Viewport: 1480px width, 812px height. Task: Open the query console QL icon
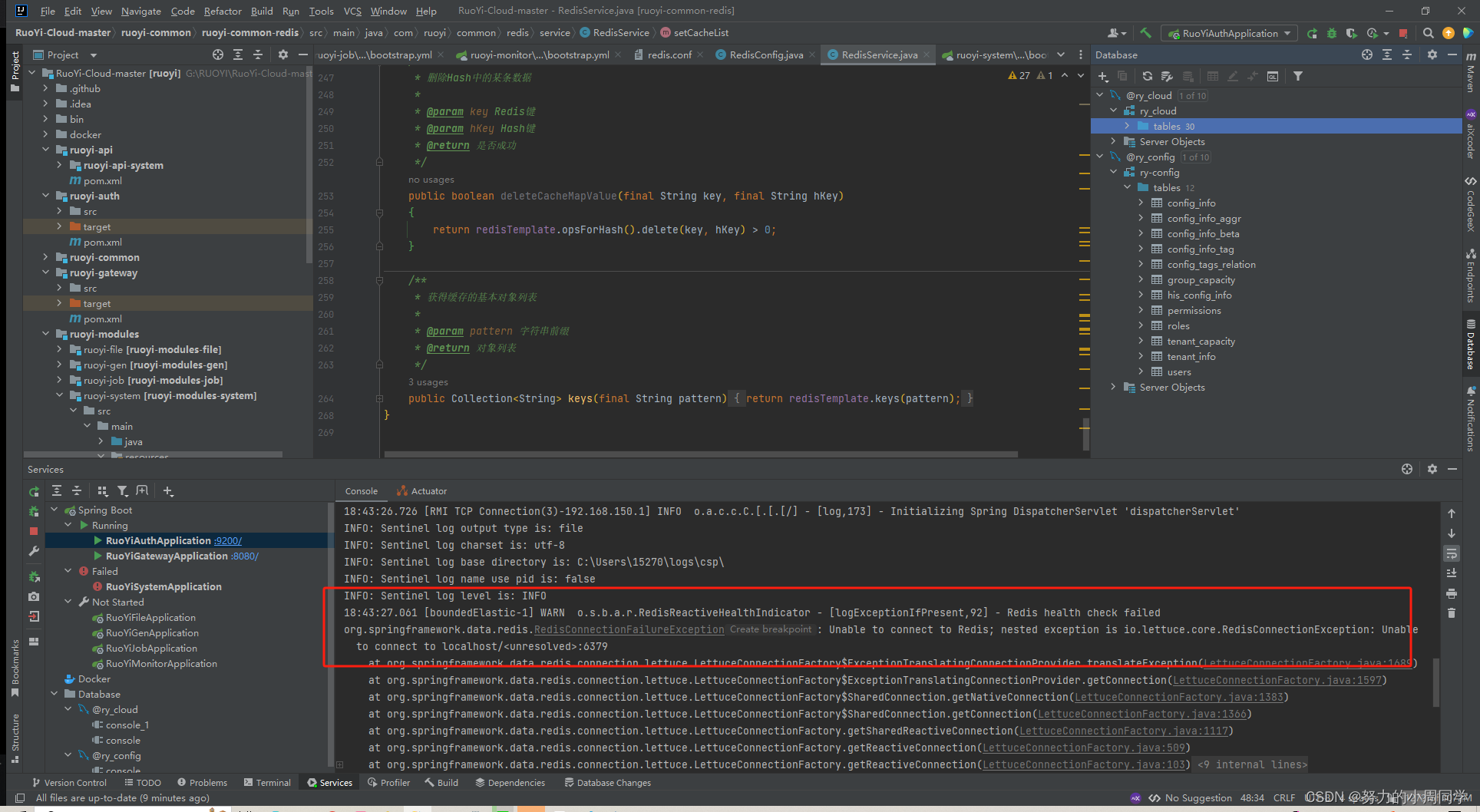1273,76
